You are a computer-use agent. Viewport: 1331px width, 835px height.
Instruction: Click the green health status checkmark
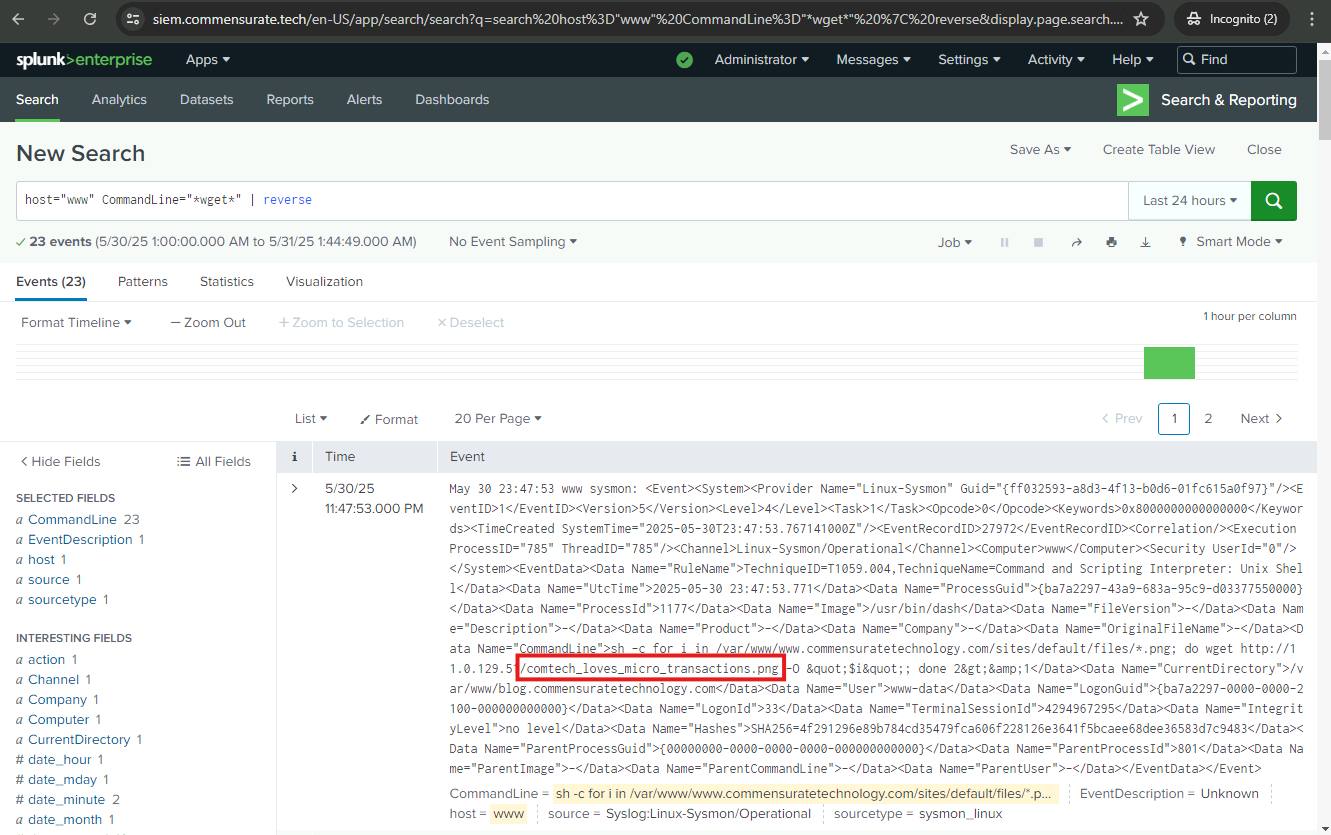[x=684, y=60]
